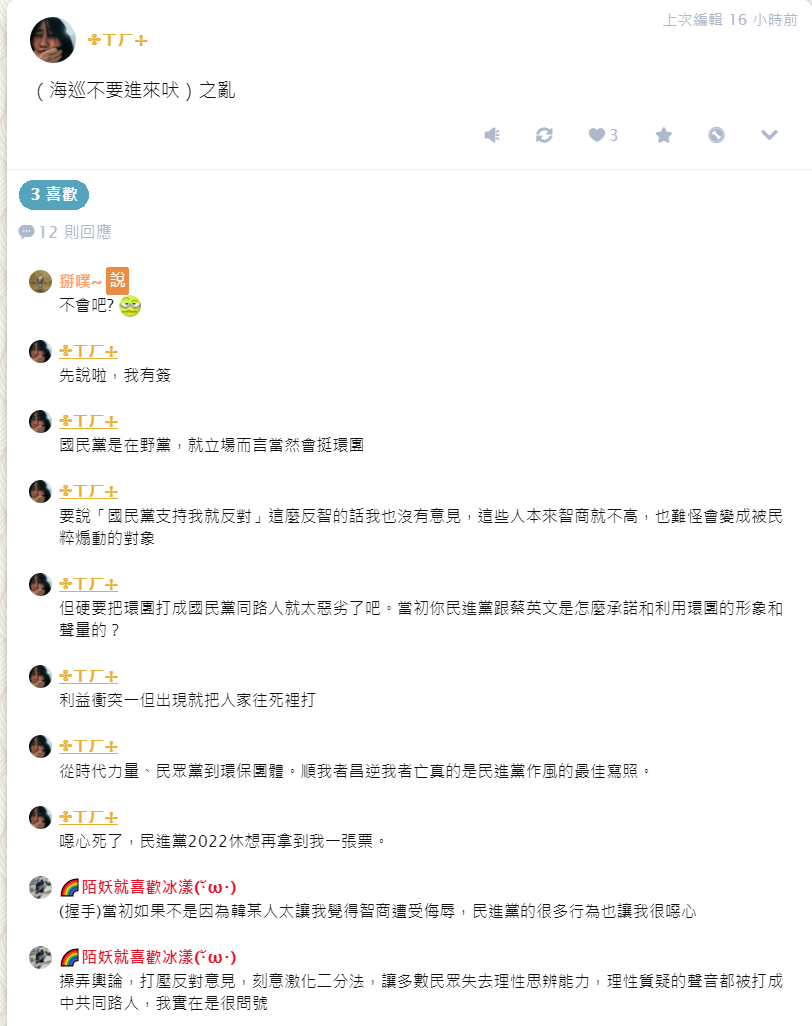Click the 上次編輯 16 小時前 timestamp
Image resolution: width=812 pixels, height=1026 pixels.
click(x=730, y=20)
